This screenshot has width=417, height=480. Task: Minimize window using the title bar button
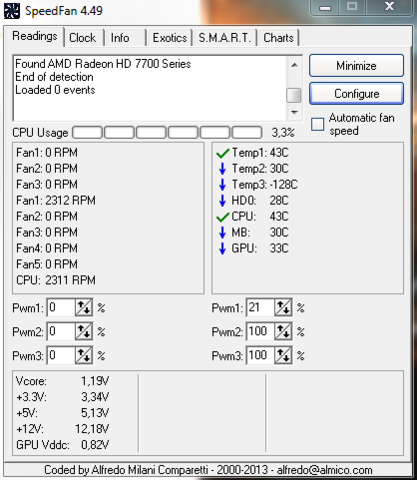click(325, 7)
